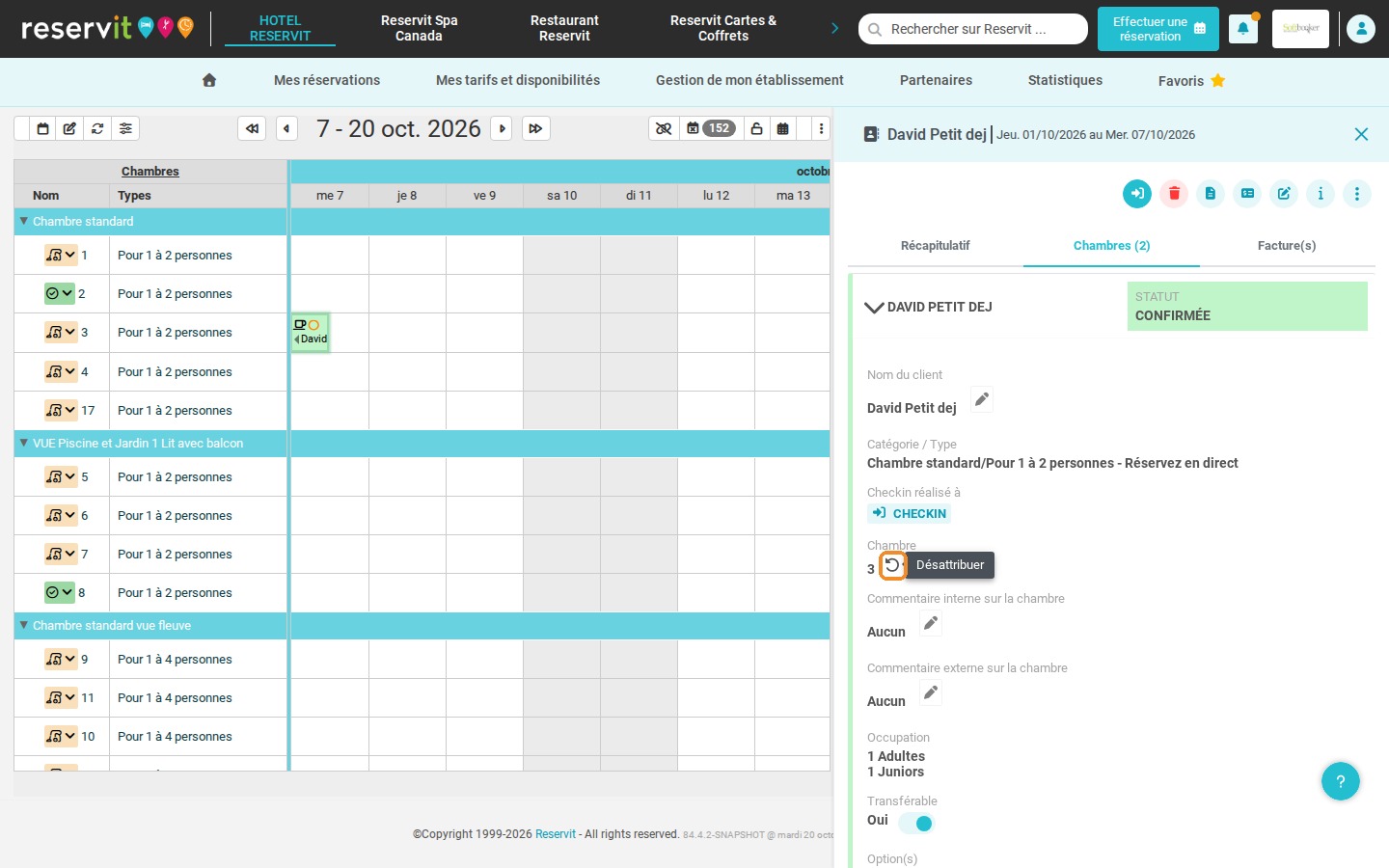Switch to Récapitulatif tab

click(x=935, y=246)
